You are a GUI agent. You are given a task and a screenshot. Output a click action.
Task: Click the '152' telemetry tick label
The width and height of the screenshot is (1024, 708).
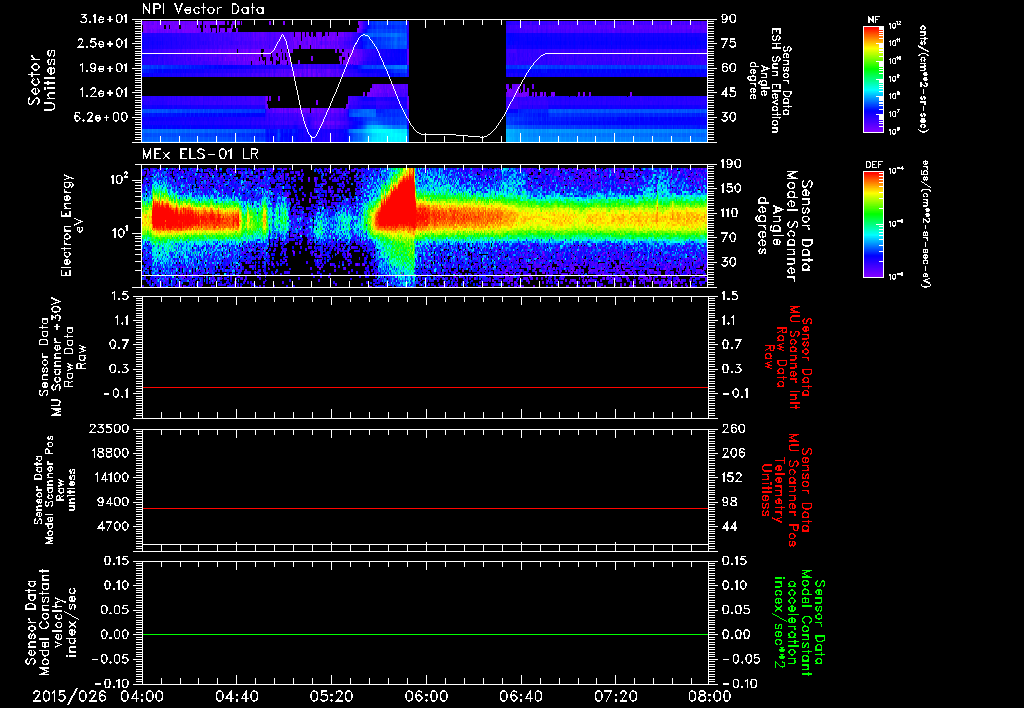pos(731,477)
